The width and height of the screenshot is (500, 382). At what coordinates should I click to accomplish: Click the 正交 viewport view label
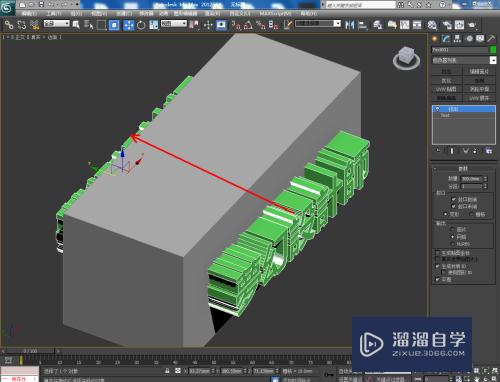pyautogui.click(x=20, y=37)
